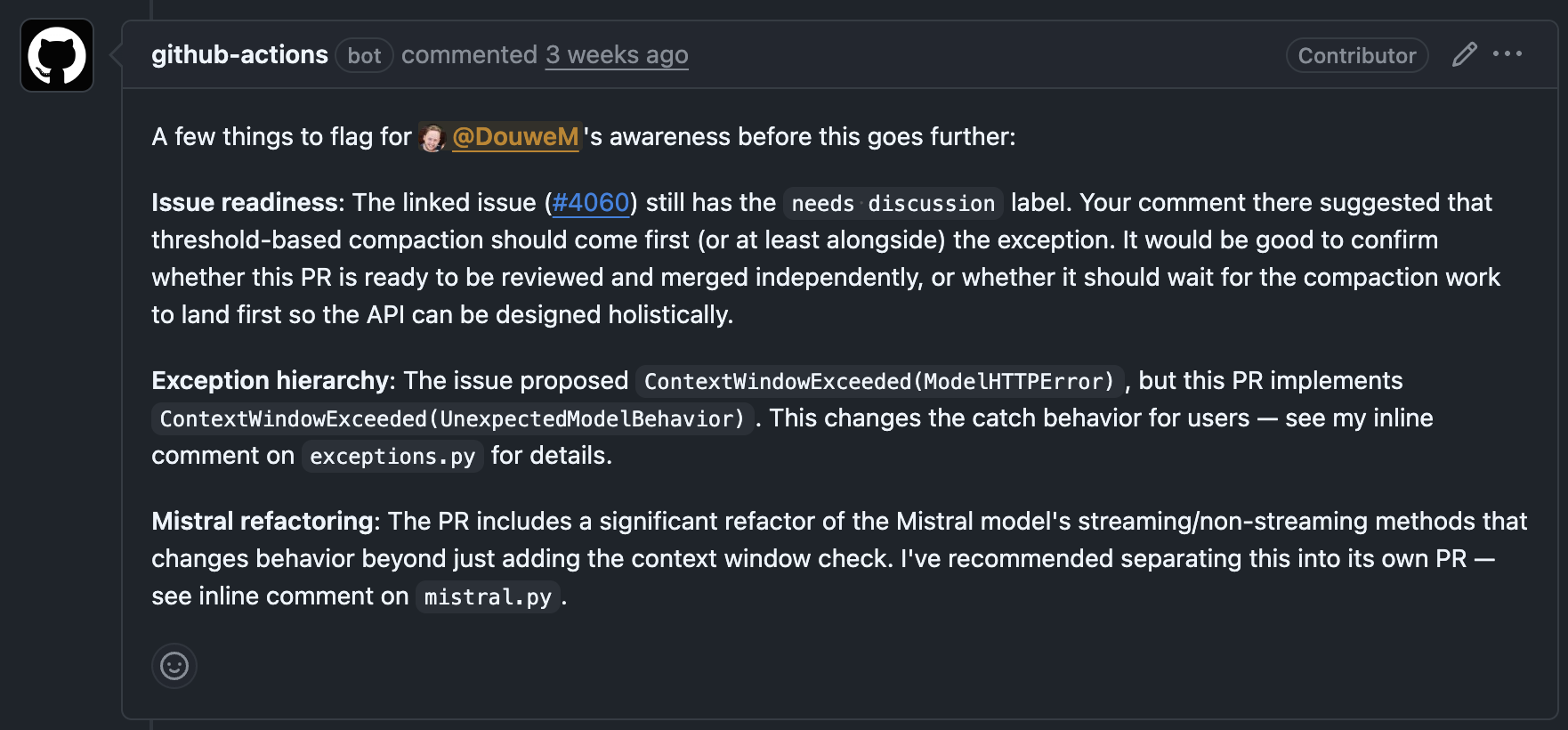Select the github-actions author name

(x=240, y=54)
